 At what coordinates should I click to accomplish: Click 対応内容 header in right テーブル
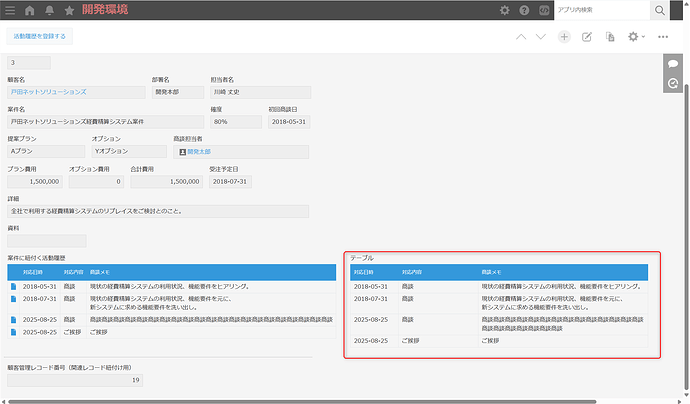[411, 272]
